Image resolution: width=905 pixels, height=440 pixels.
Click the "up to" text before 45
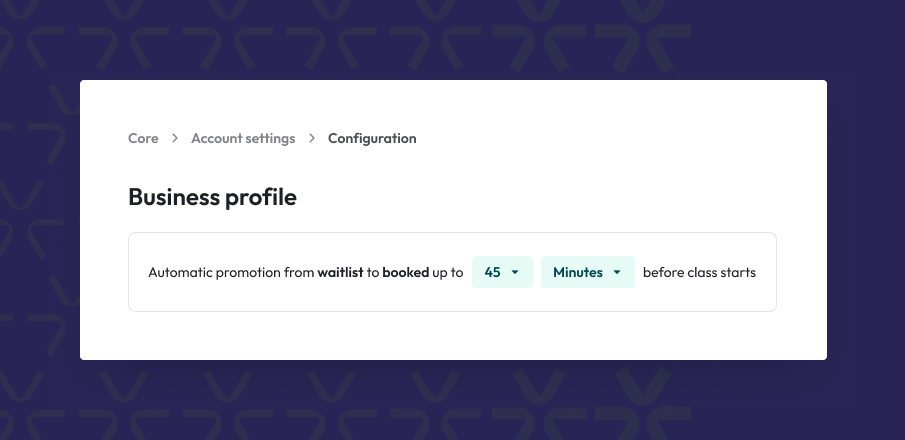click(x=448, y=273)
